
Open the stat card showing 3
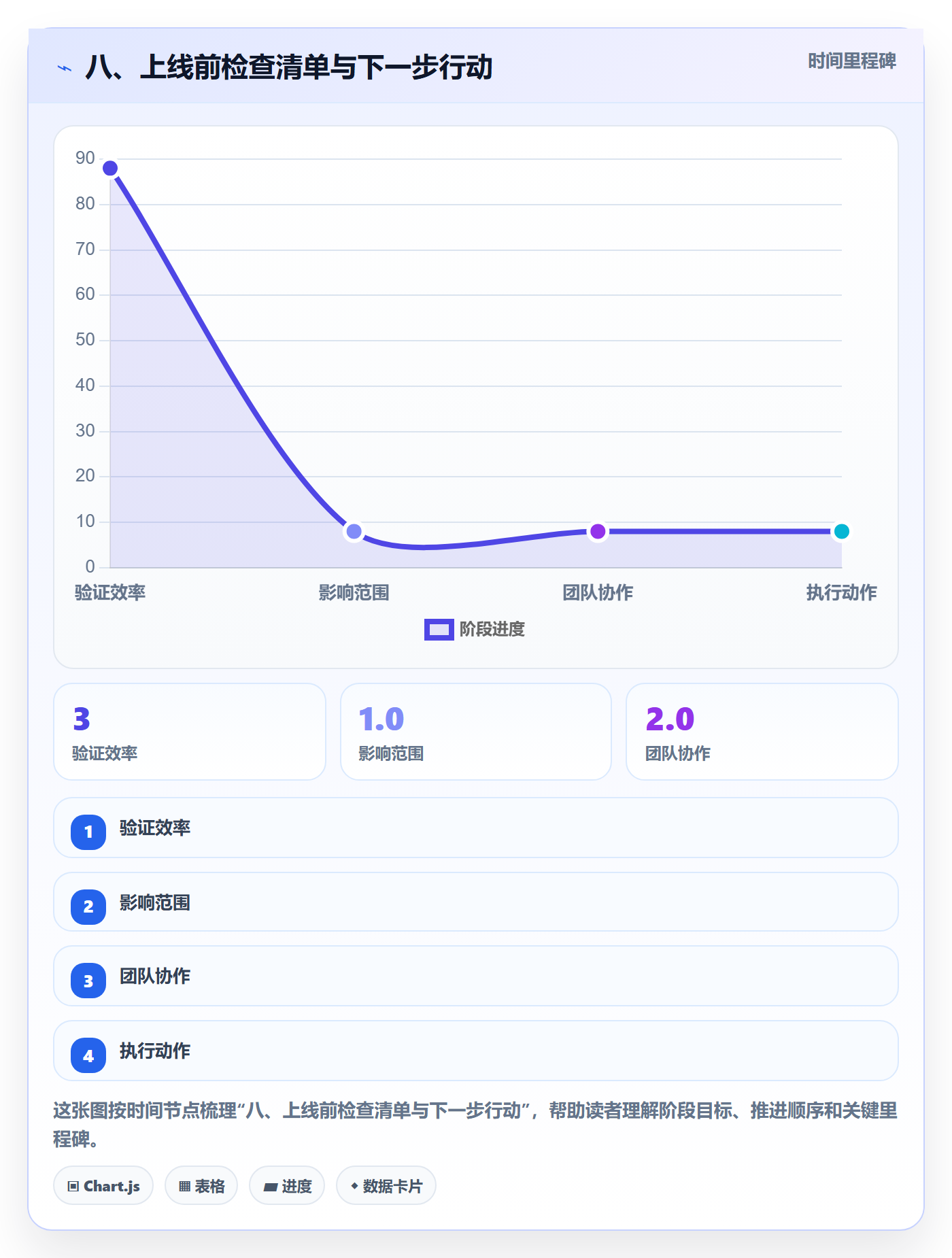[x=190, y=732]
